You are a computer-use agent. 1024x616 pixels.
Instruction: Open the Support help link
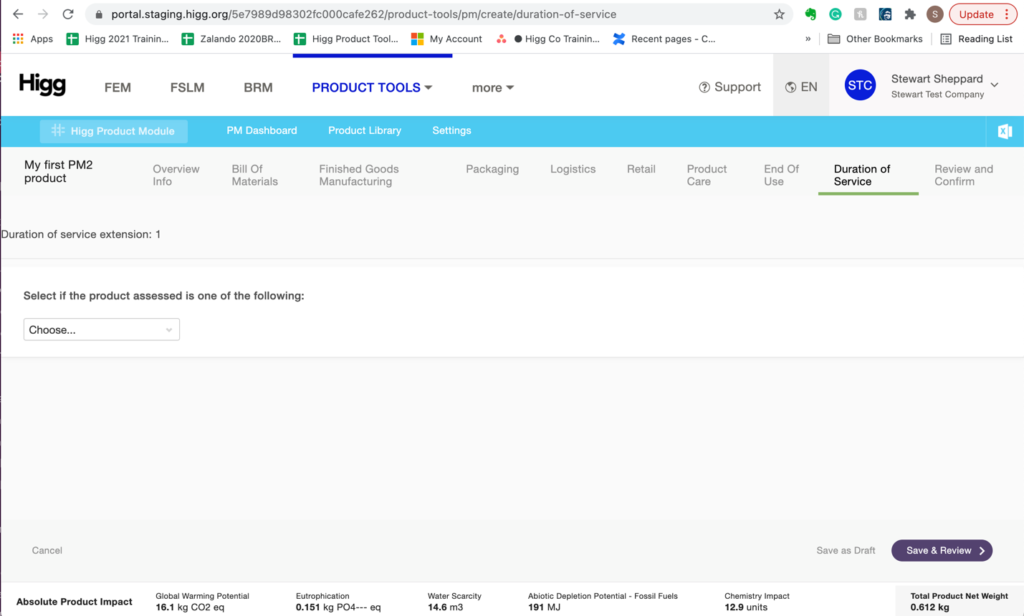(x=729, y=87)
